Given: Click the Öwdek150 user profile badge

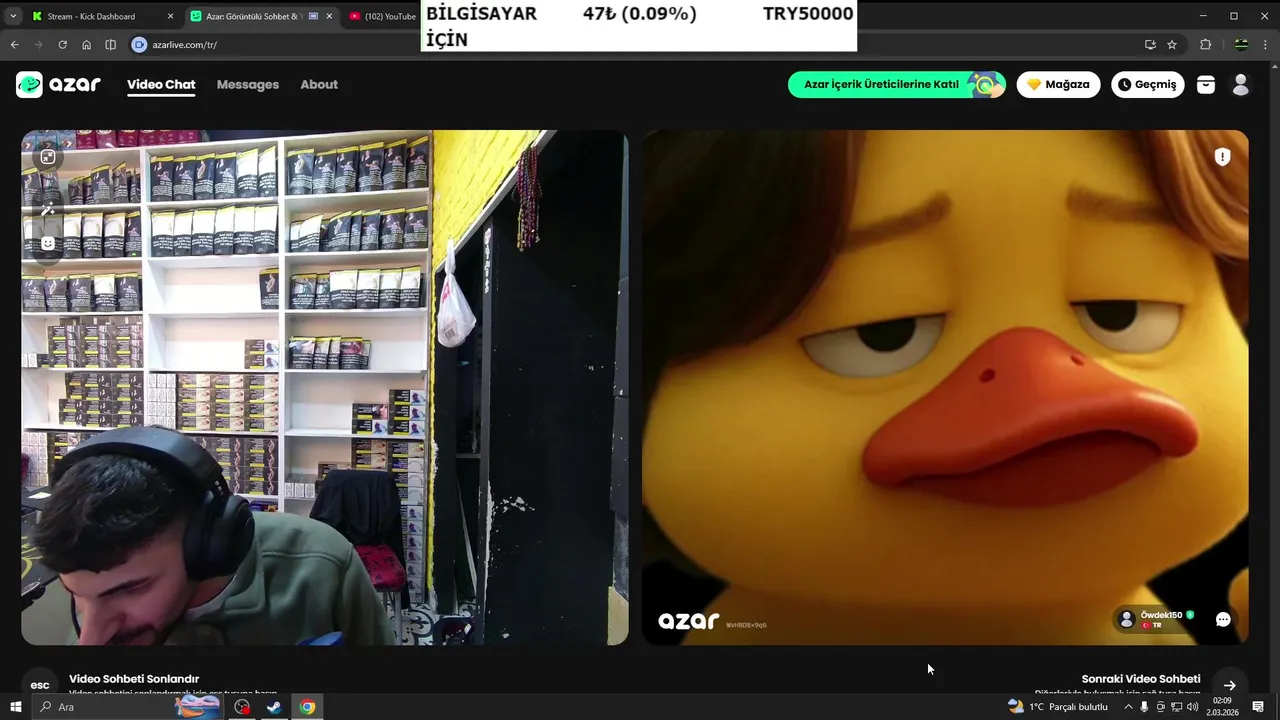Looking at the screenshot, I should coord(1156,620).
